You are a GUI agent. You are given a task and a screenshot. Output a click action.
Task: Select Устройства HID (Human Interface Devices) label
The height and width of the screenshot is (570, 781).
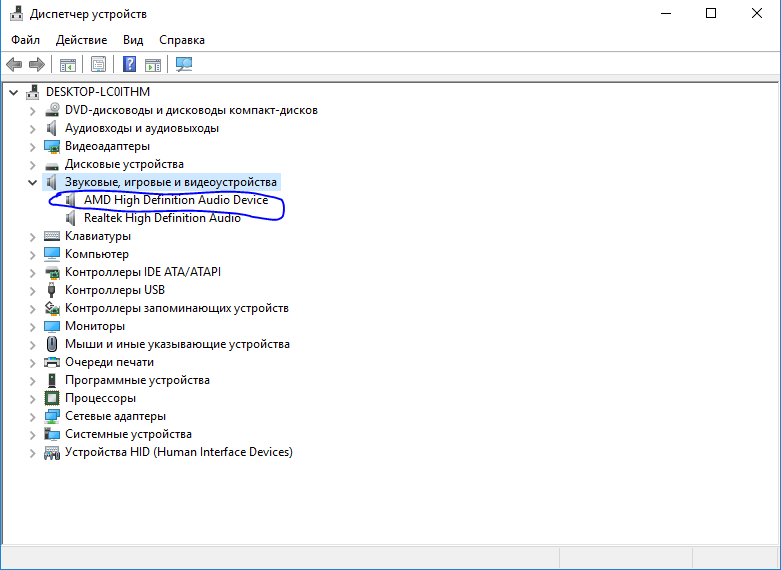coord(179,452)
